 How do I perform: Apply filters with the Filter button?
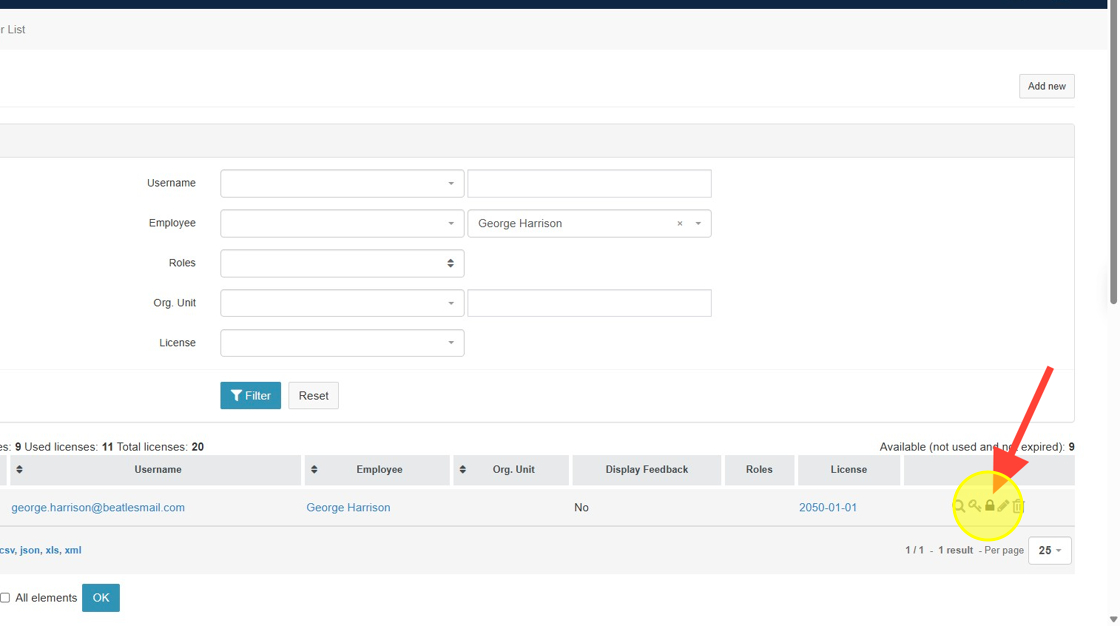(250, 396)
